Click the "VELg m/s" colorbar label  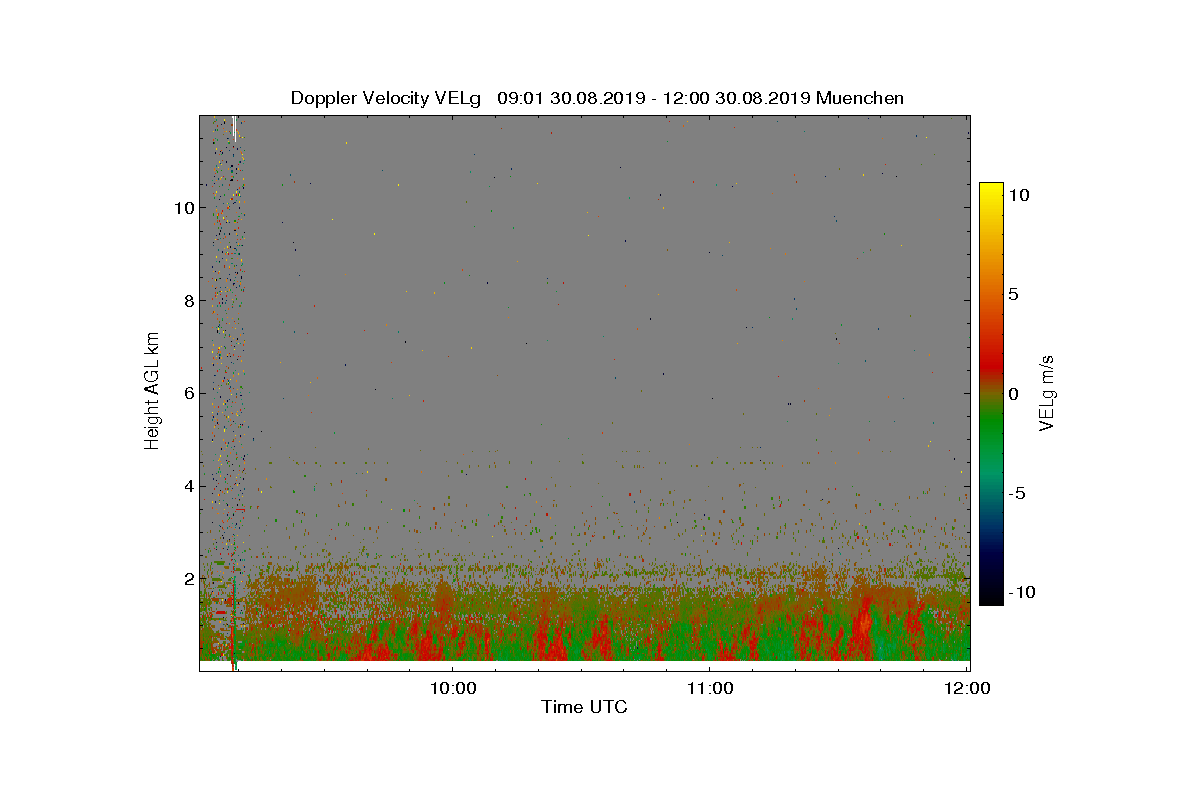pyautogui.click(x=1048, y=392)
